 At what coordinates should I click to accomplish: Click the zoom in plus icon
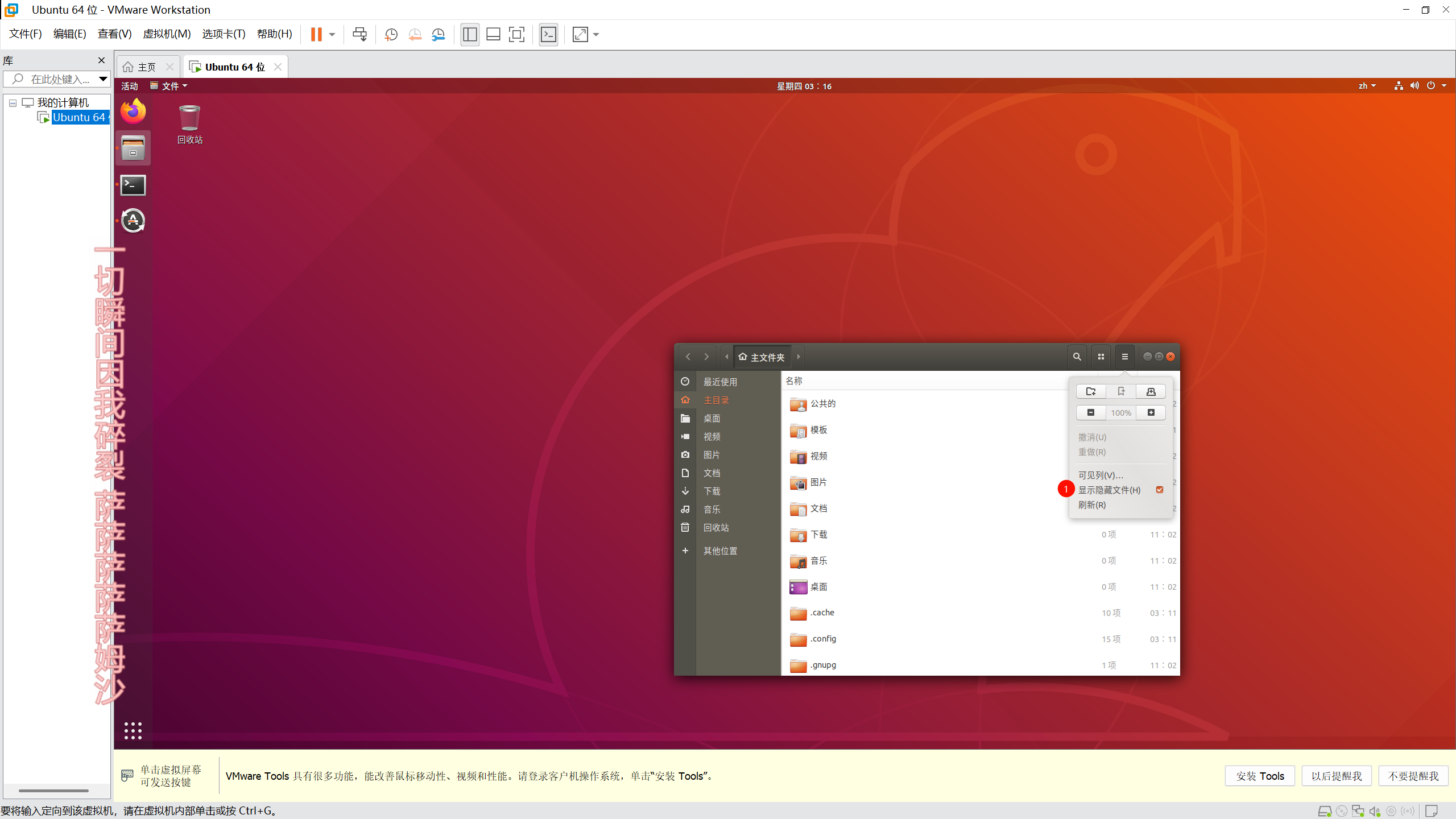(x=1151, y=412)
